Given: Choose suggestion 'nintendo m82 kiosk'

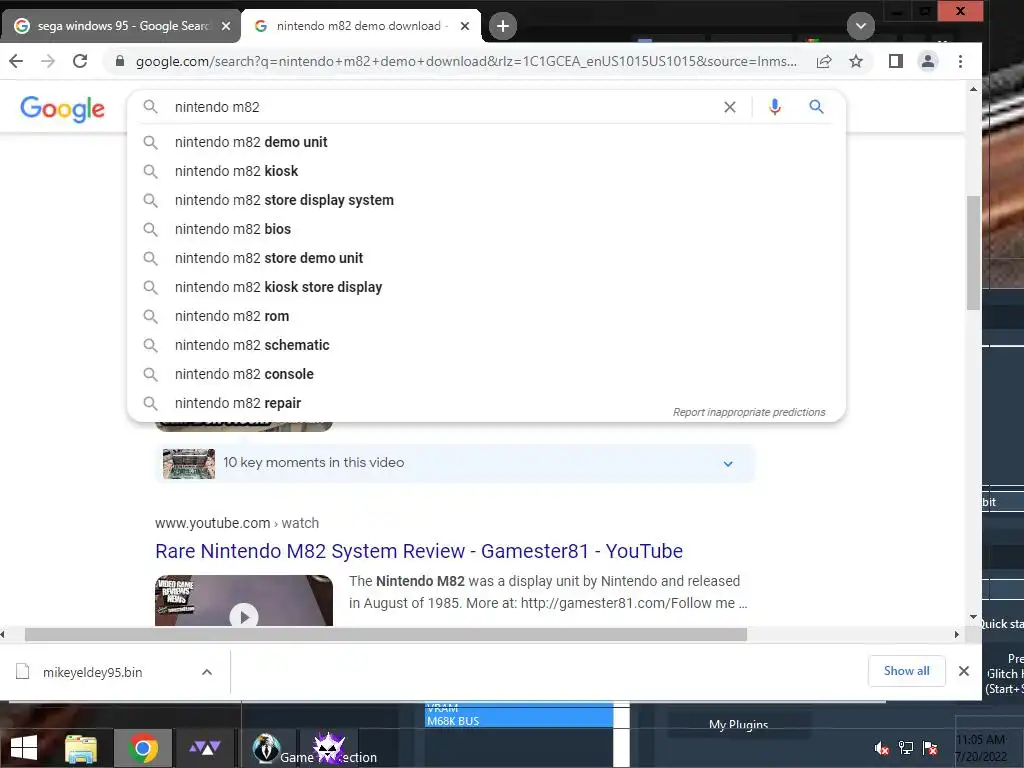Looking at the screenshot, I should (x=487, y=171).
